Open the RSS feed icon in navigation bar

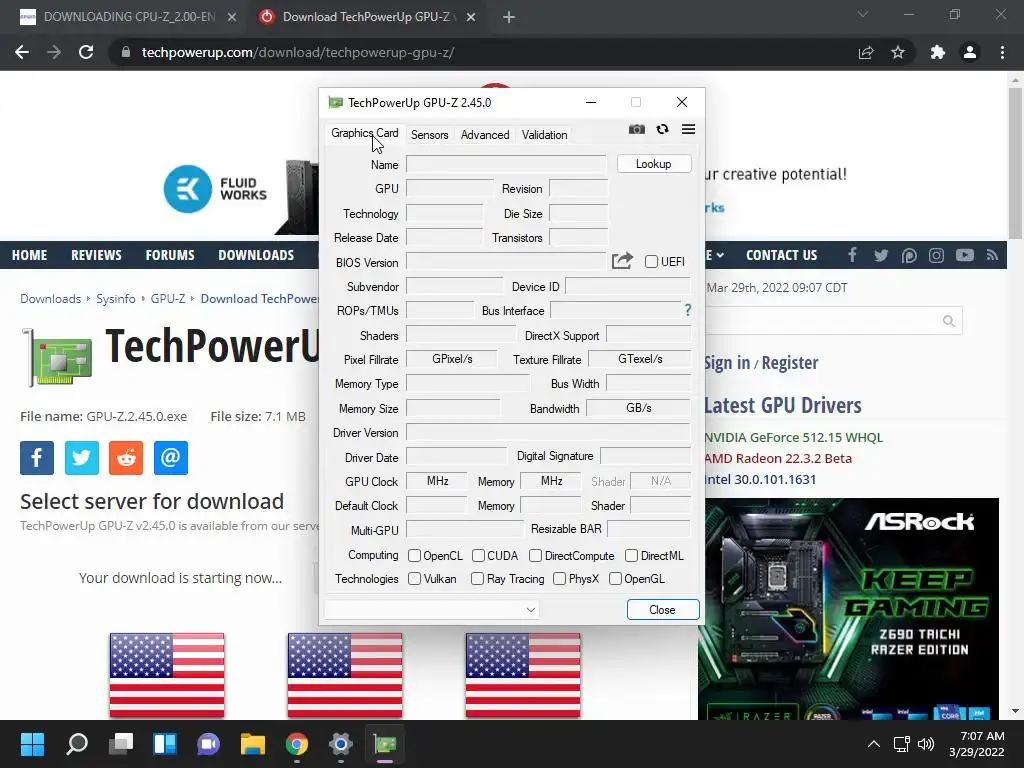(993, 255)
